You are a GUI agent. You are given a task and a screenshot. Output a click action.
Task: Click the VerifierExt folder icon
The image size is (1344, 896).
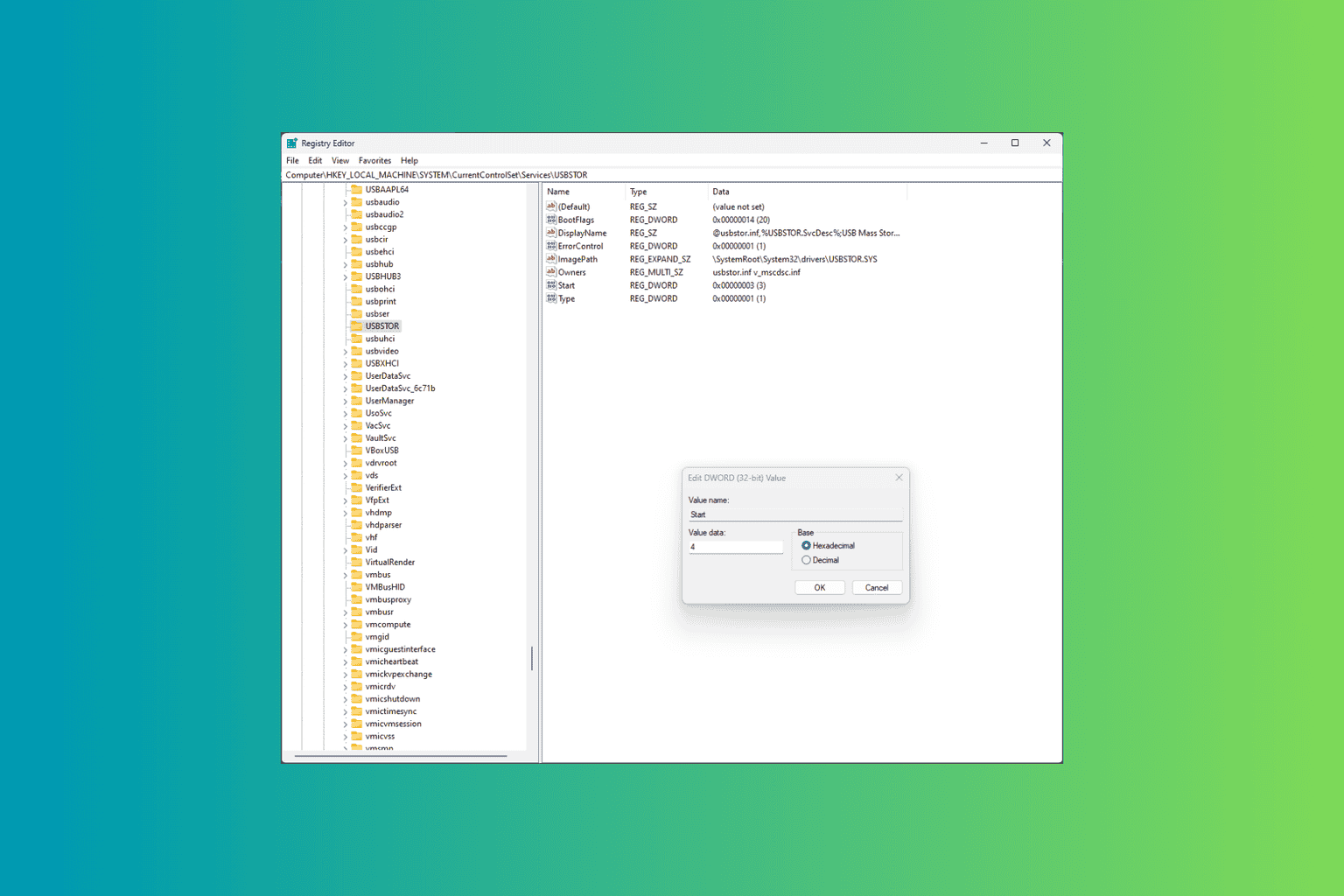click(357, 487)
